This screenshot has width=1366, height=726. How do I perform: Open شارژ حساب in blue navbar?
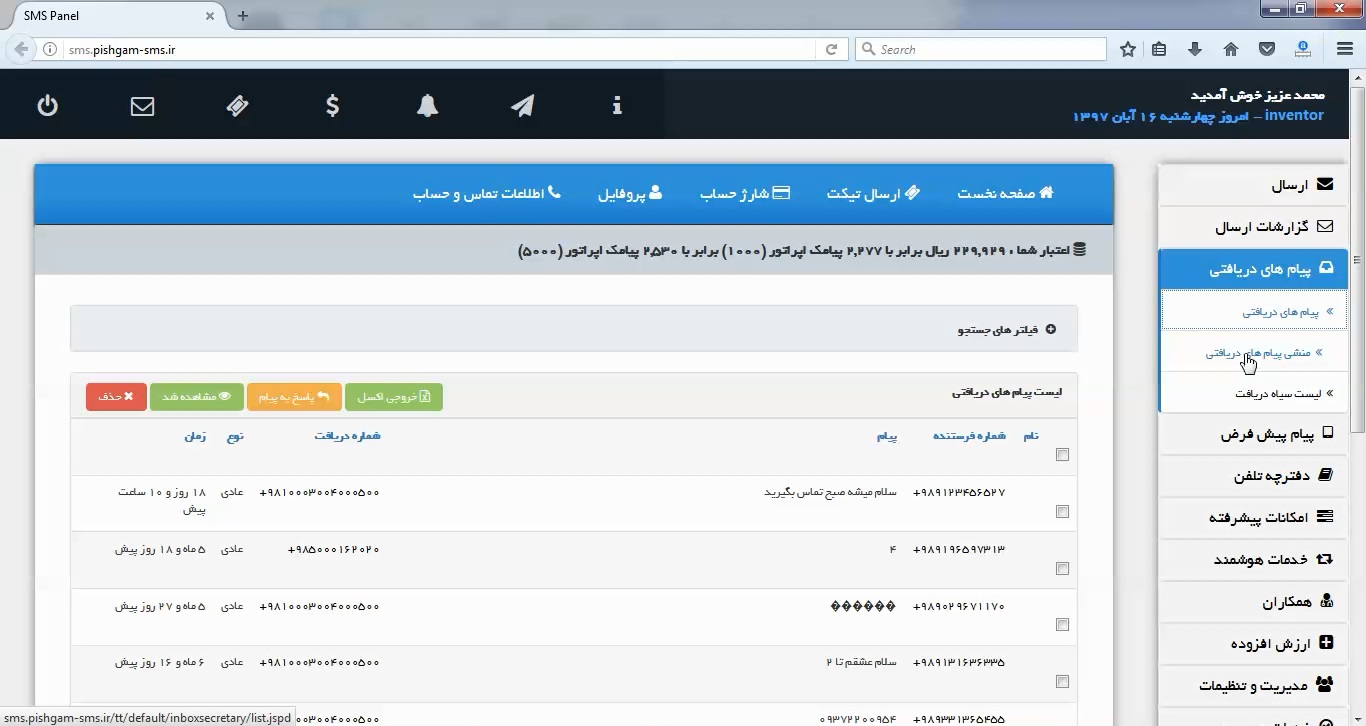(745, 193)
